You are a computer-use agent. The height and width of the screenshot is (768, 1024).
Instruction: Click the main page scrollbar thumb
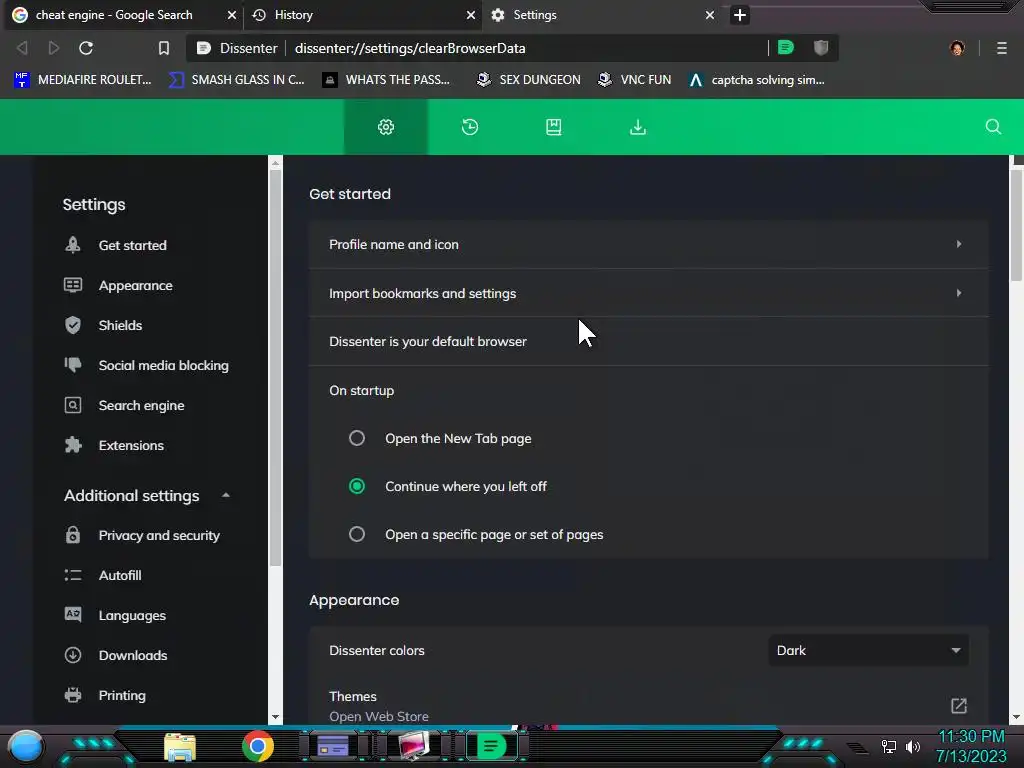pos(1016,225)
